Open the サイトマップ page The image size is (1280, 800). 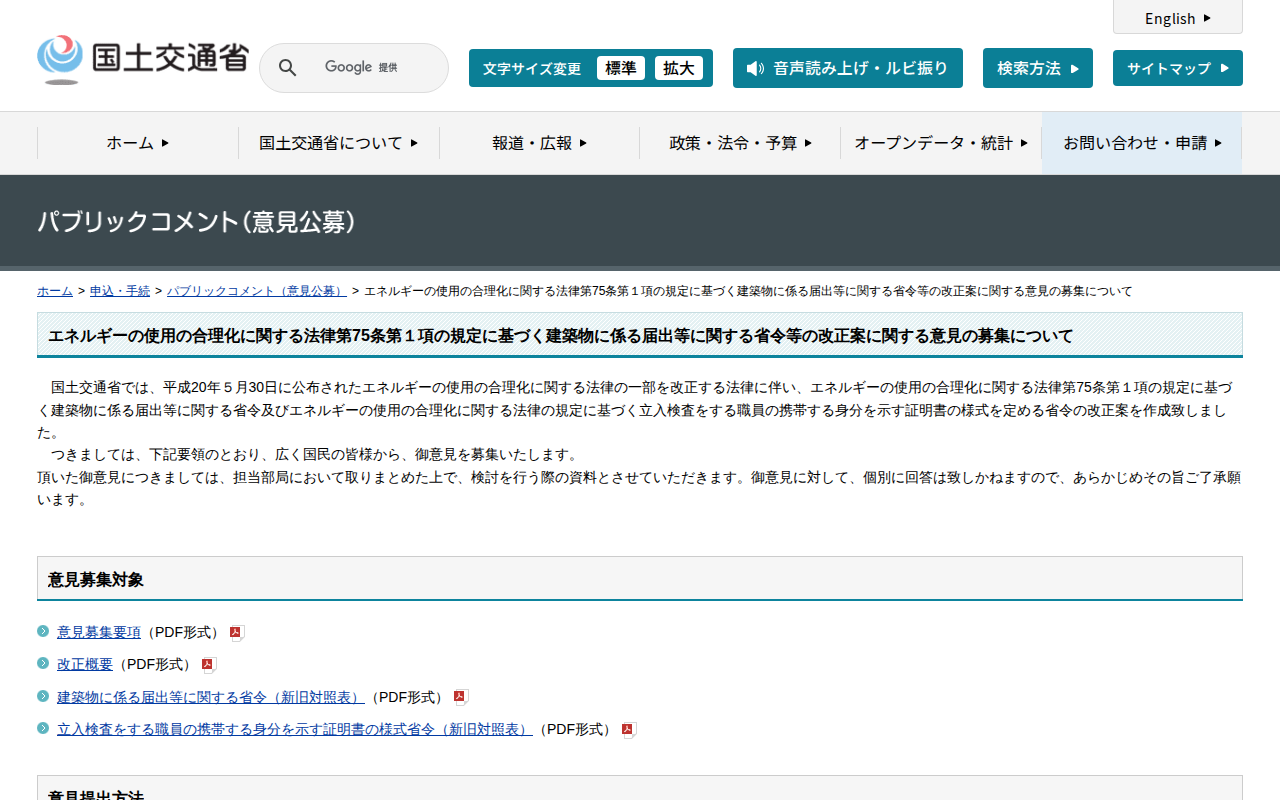(1177, 68)
